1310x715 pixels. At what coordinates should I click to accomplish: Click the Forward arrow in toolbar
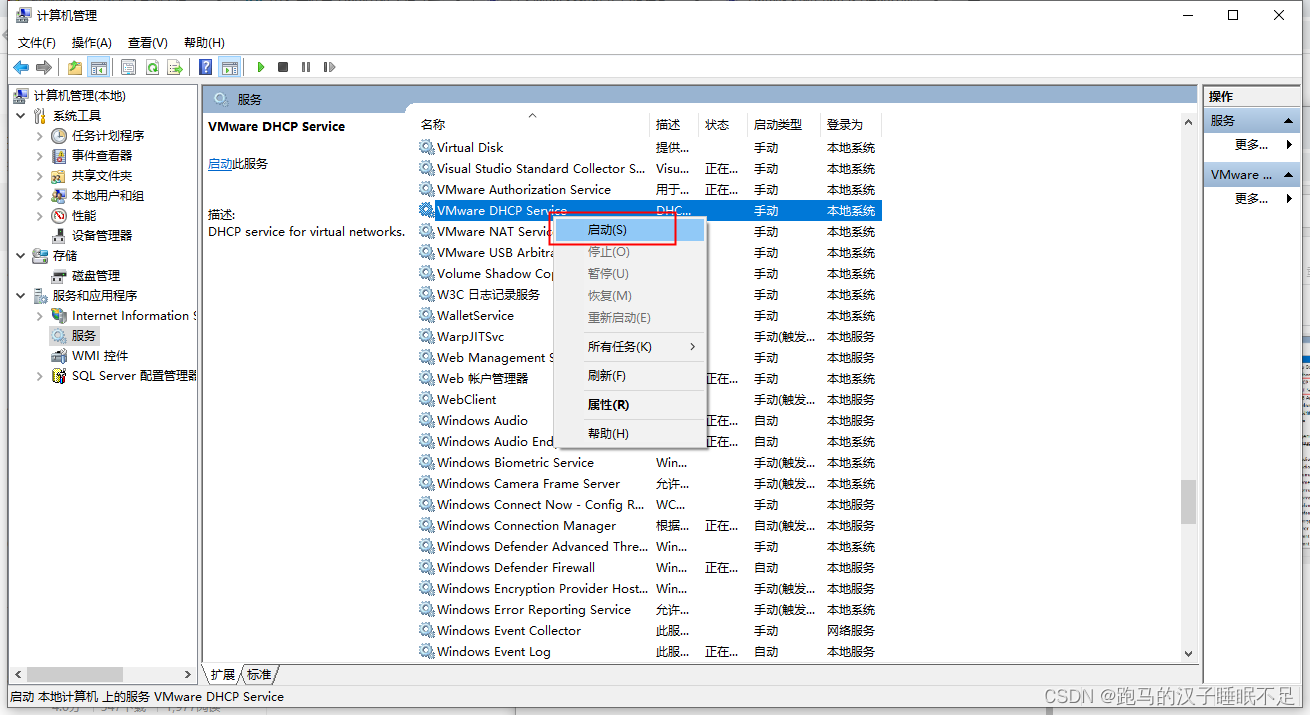(x=43, y=67)
